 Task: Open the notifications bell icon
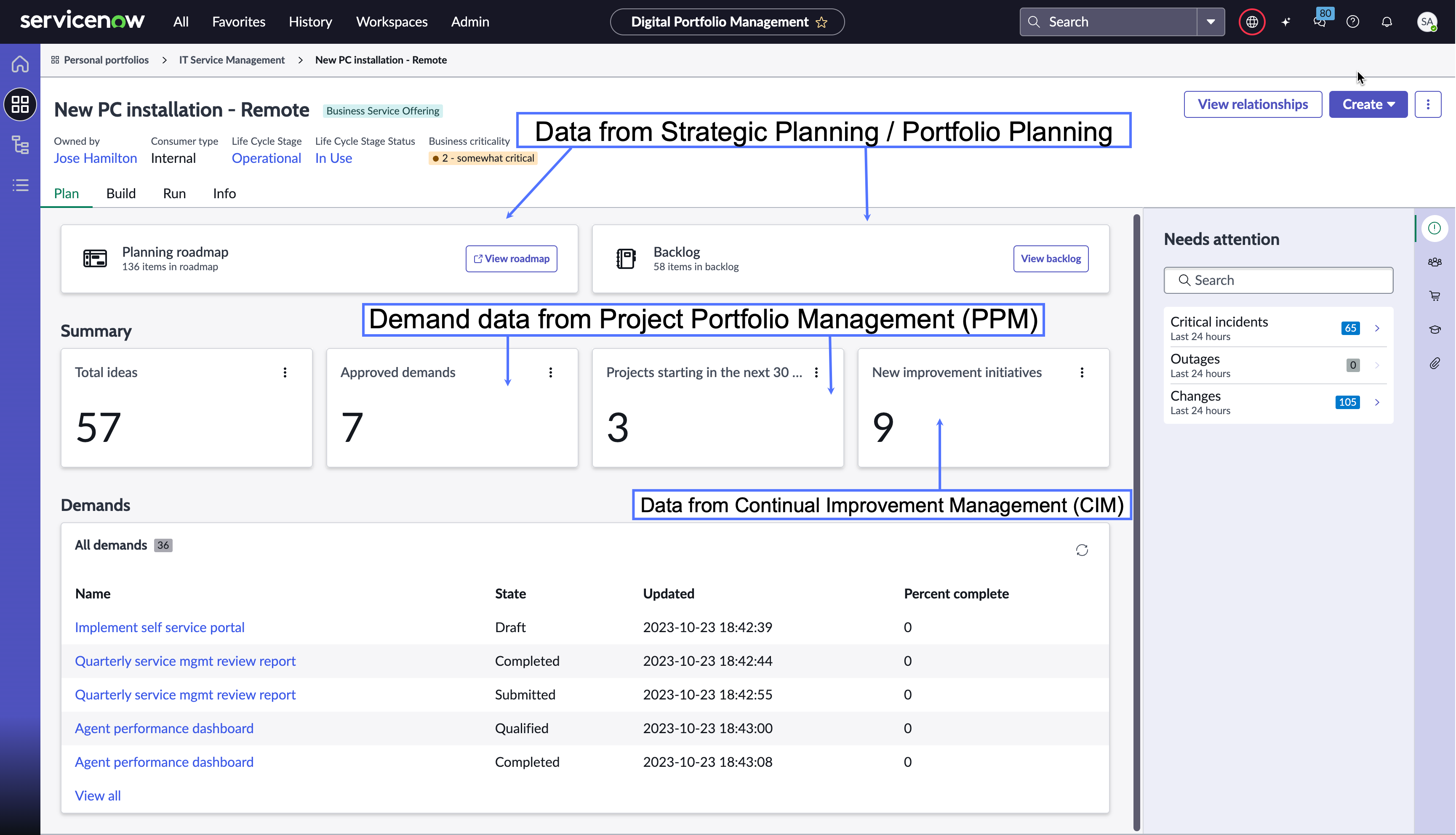click(x=1387, y=22)
